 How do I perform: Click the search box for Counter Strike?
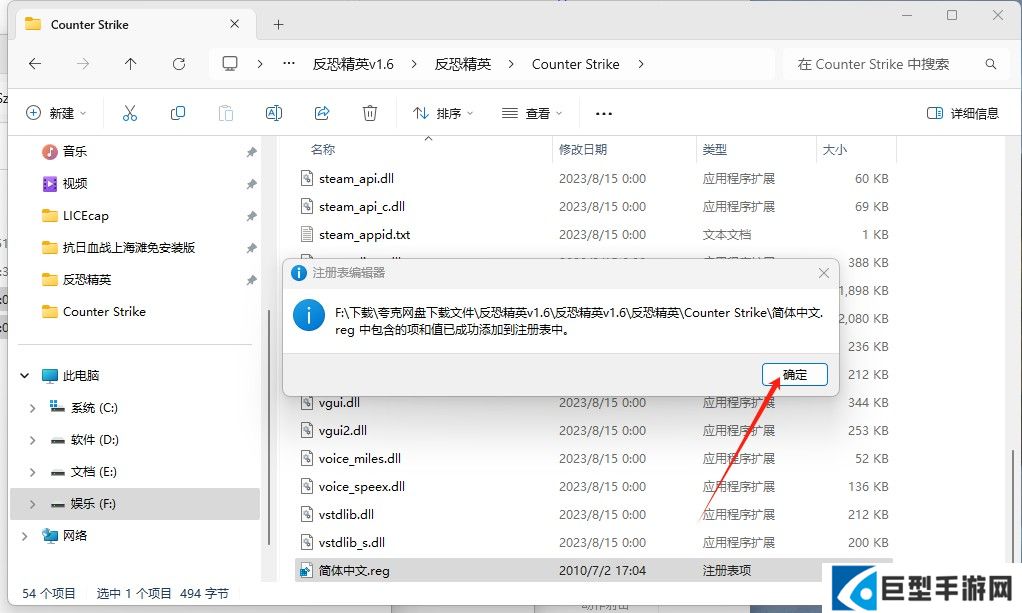pos(890,63)
